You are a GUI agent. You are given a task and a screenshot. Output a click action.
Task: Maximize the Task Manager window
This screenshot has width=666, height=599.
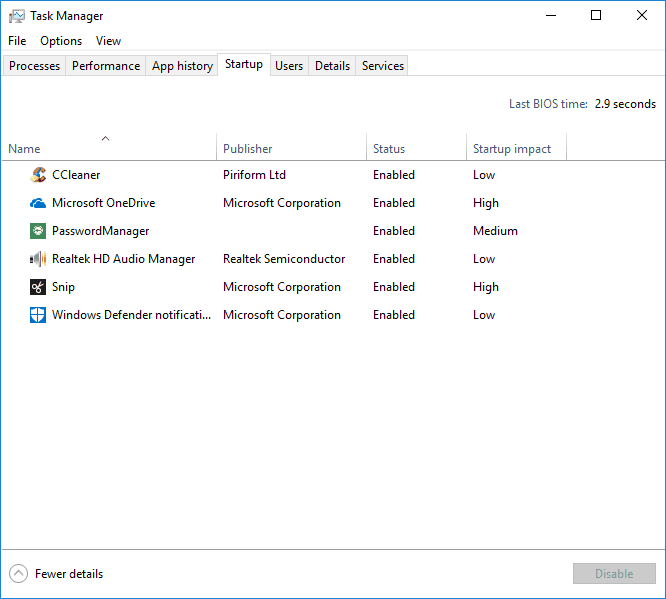[596, 16]
